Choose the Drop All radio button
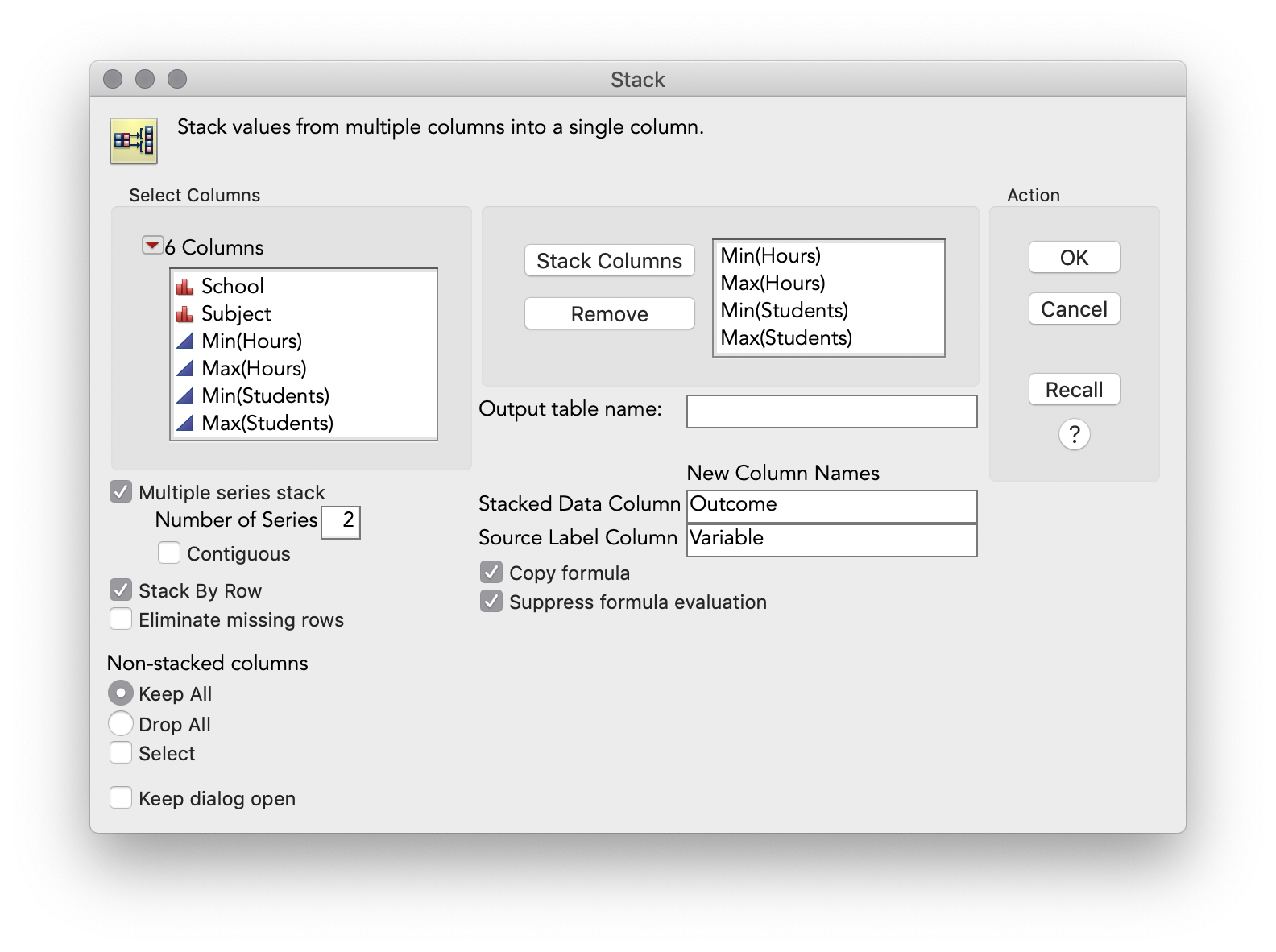The height and width of the screenshot is (952, 1276). (121, 724)
